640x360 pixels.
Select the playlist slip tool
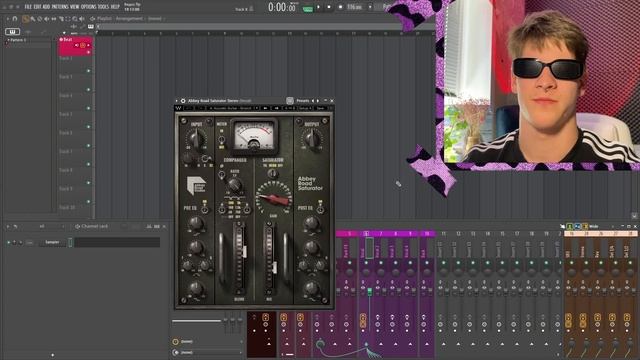[54, 19]
